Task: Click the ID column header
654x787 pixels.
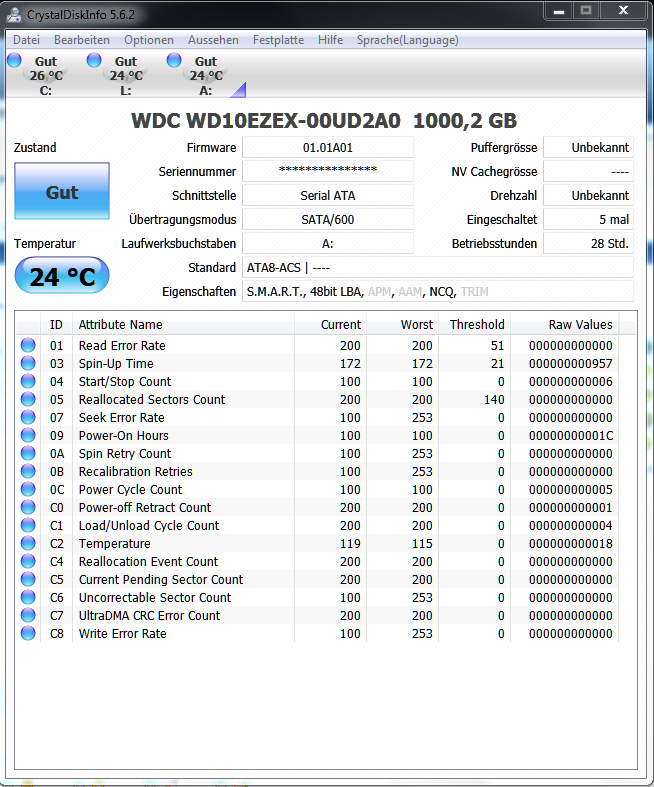Action: point(56,325)
